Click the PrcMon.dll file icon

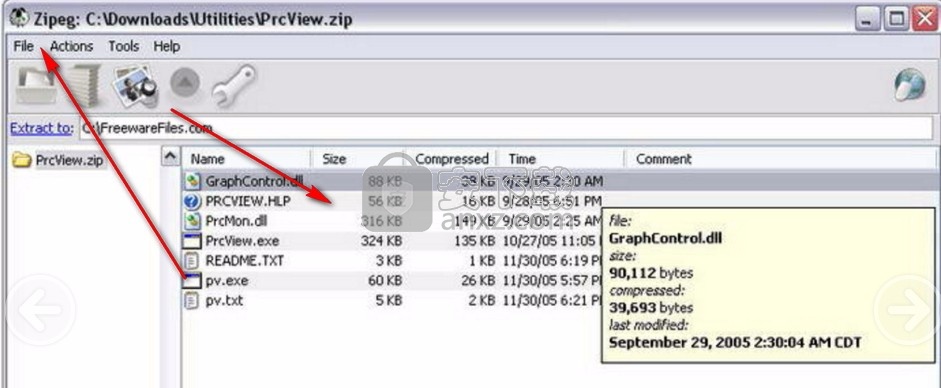tap(192, 221)
